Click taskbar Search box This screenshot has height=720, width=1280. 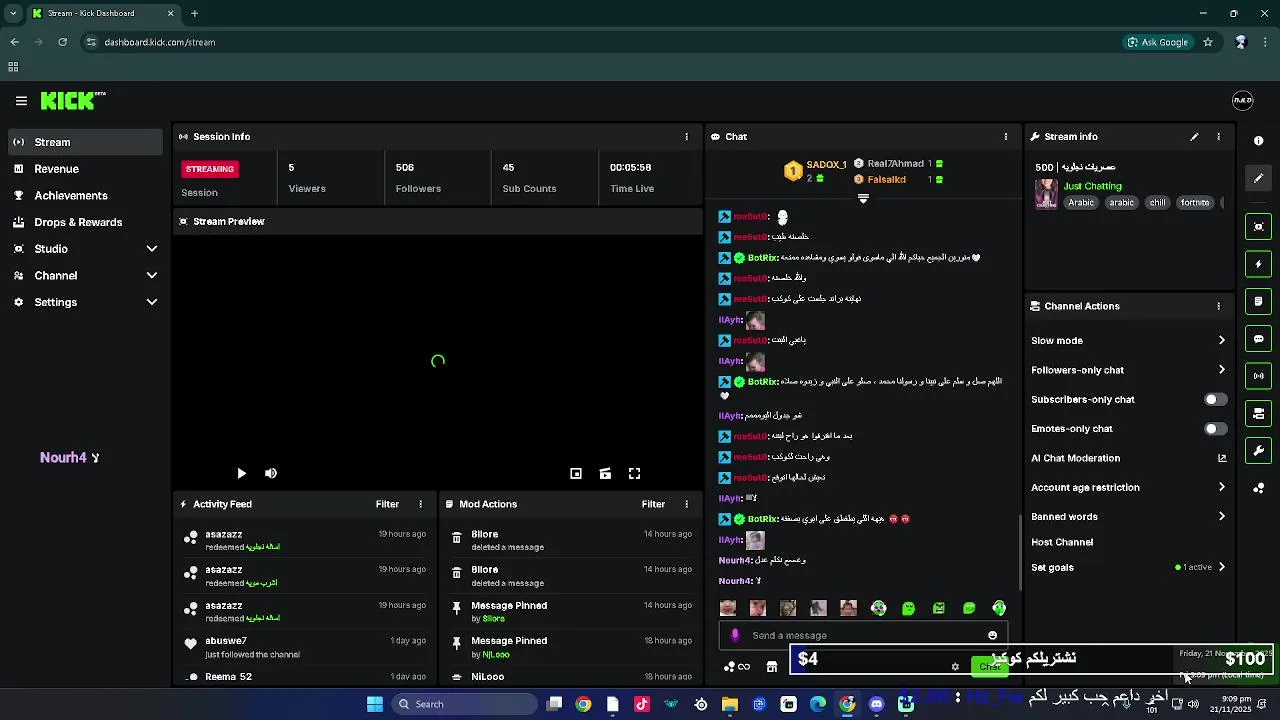click(463, 704)
